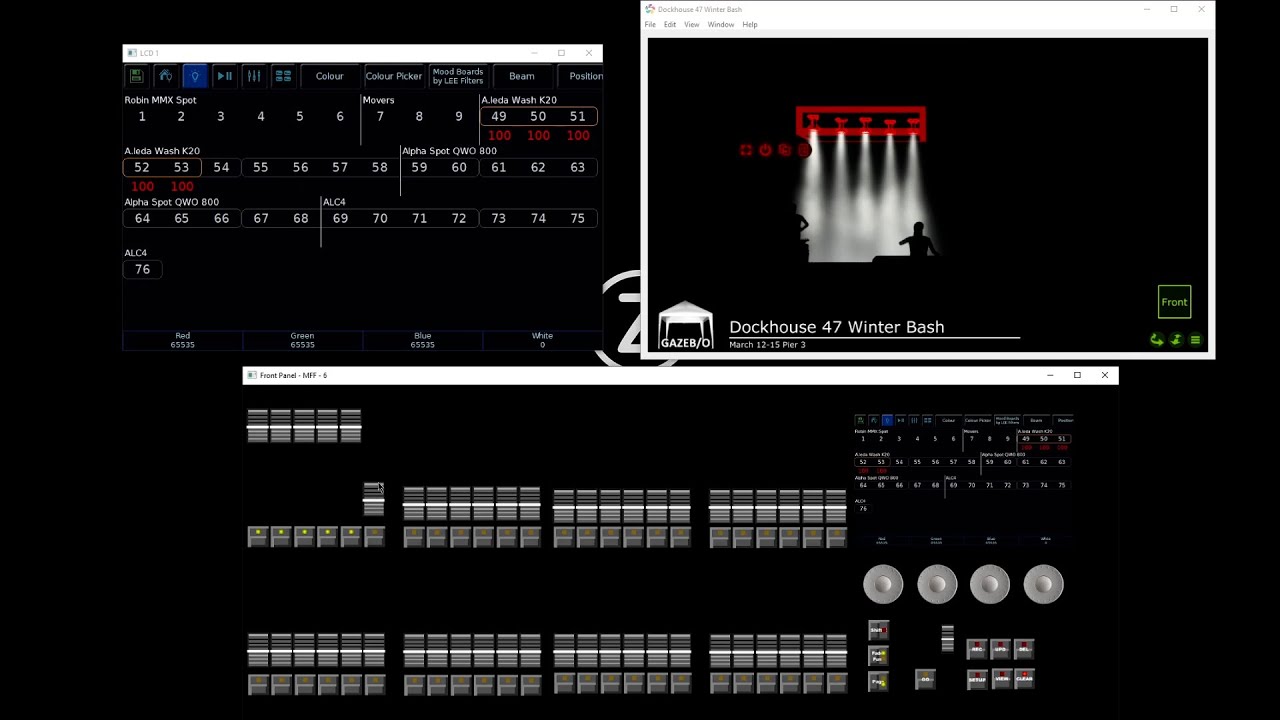
Task: Open the fader levels icon in LCD 1
Action: (254, 76)
